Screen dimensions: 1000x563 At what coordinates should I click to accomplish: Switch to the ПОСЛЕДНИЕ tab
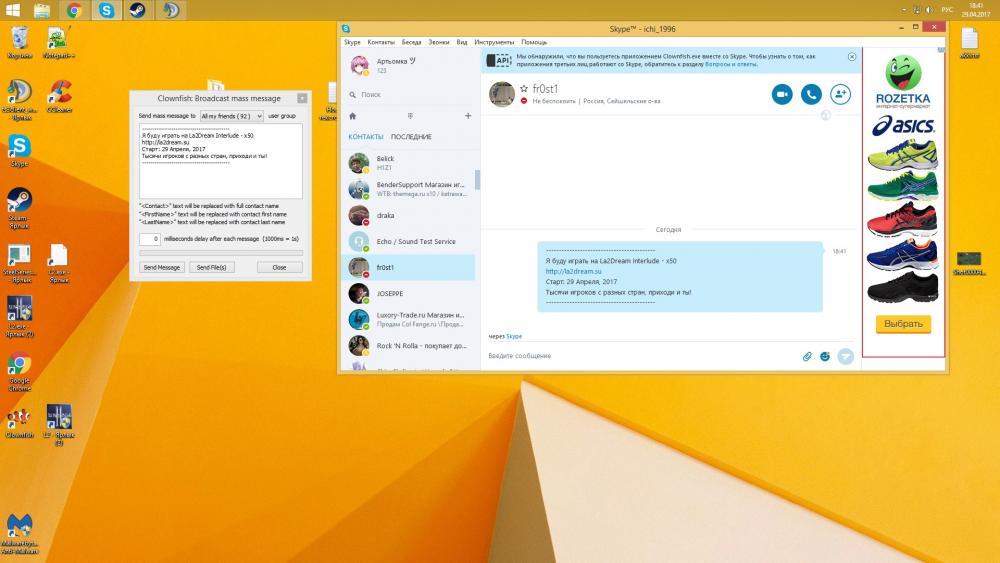tap(411, 136)
